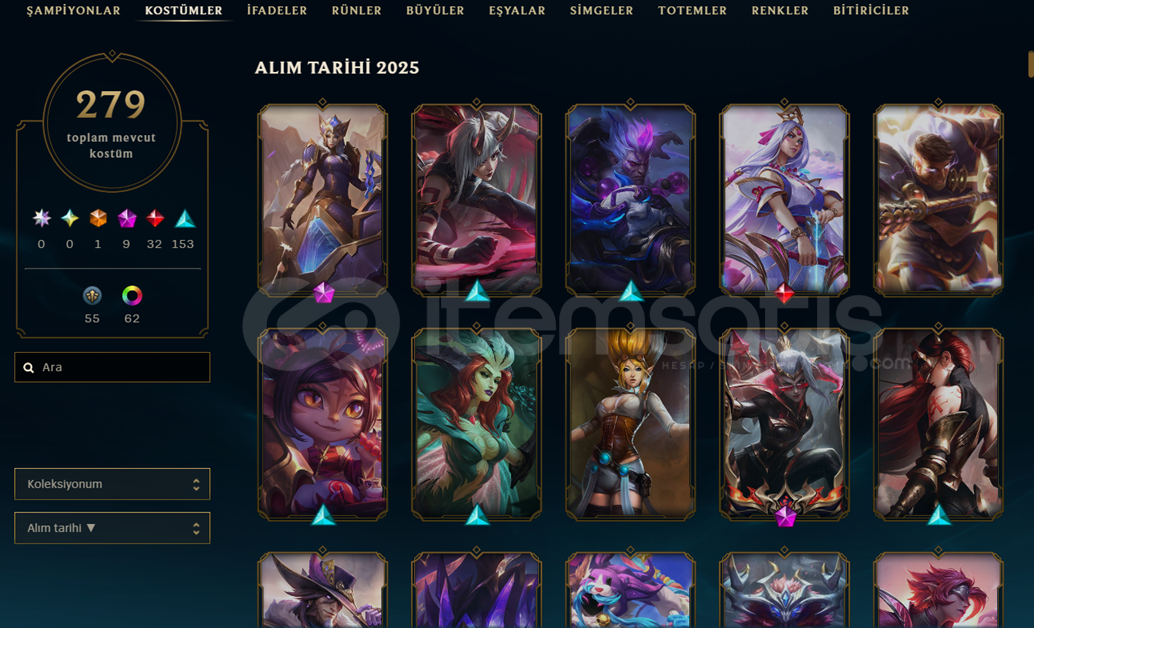This screenshot has width=1152, height=648.
Task: Click the Ultimate tier white gem icon
Action: coord(42,218)
